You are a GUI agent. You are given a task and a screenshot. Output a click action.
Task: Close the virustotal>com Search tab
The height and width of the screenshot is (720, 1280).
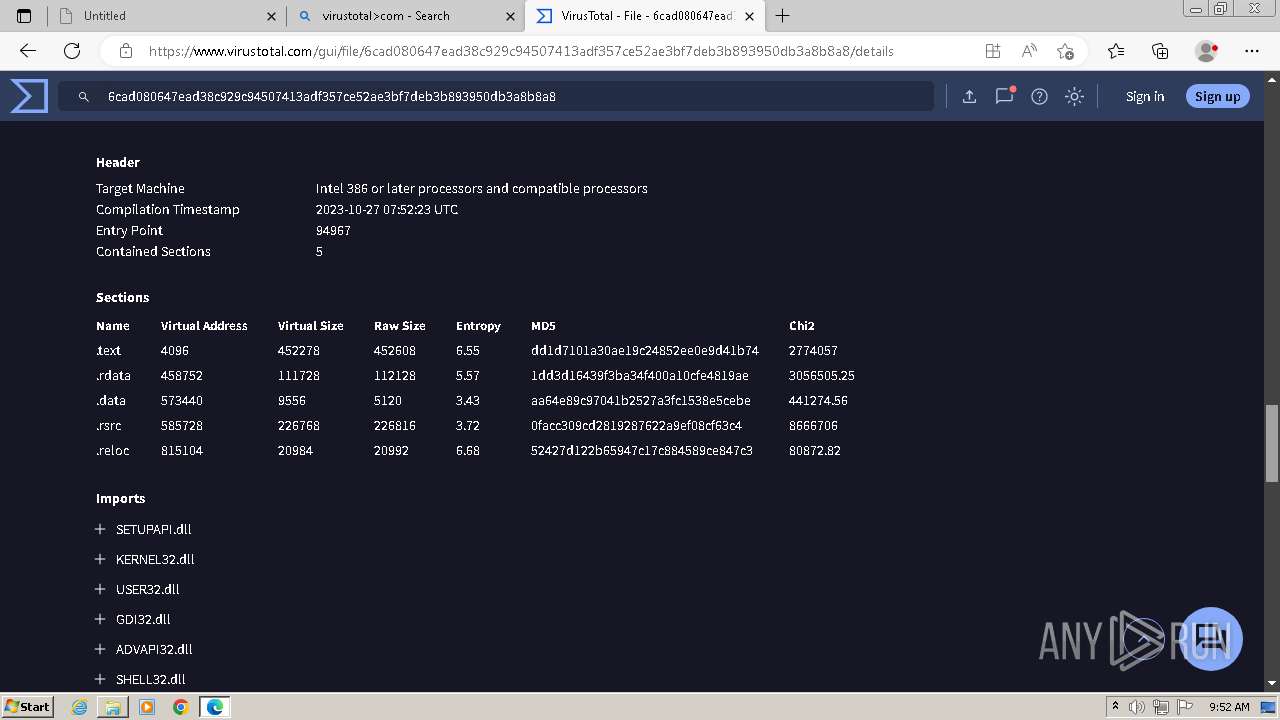point(511,16)
